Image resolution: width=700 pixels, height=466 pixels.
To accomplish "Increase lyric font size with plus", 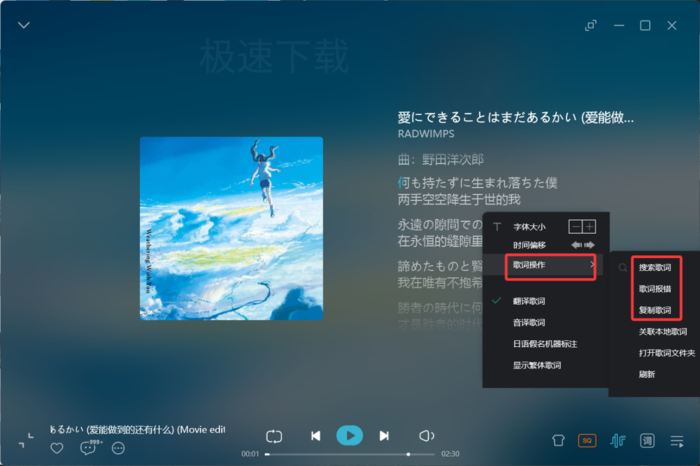I will 589,227.
